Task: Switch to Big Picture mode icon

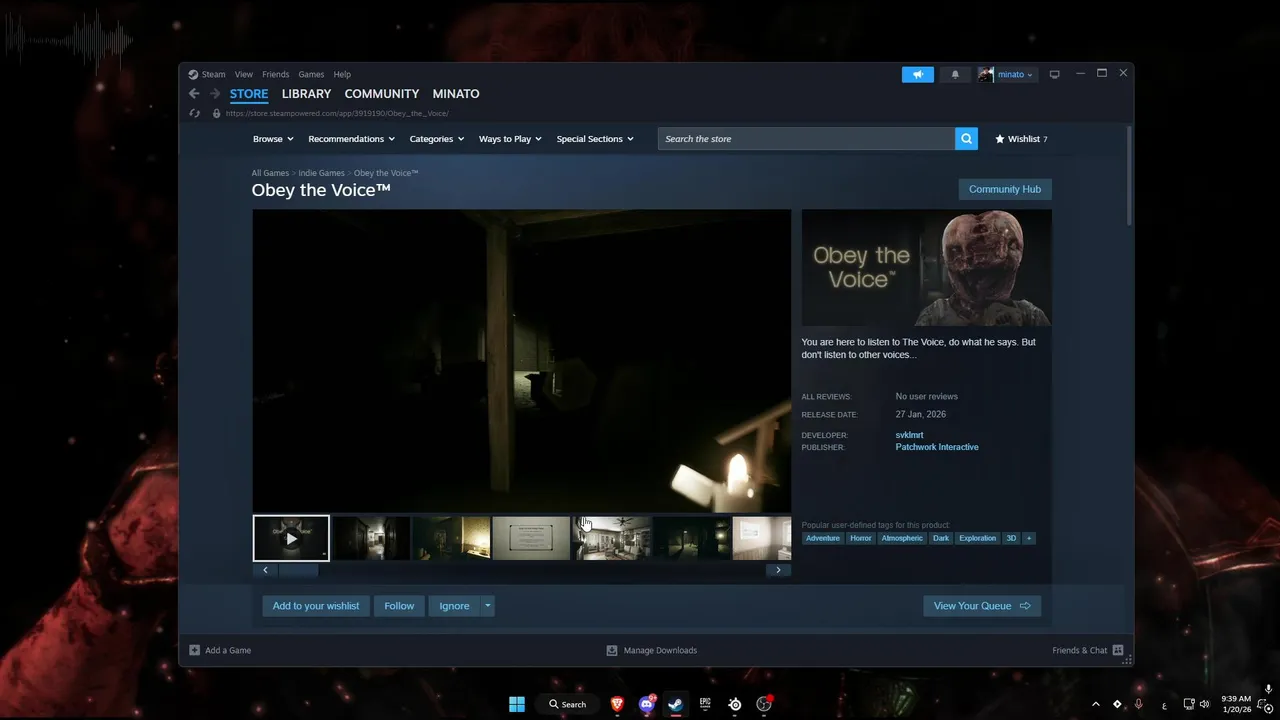Action: pyautogui.click(x=1054, y=74)
